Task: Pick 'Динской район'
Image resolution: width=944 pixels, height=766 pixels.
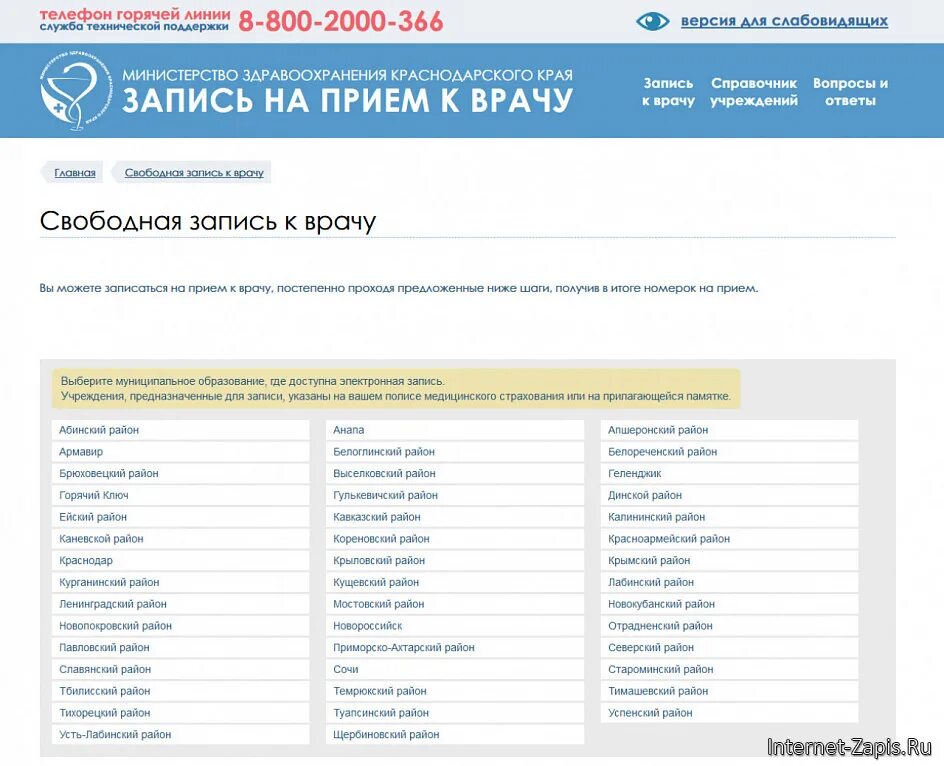Action: point(730,495)
